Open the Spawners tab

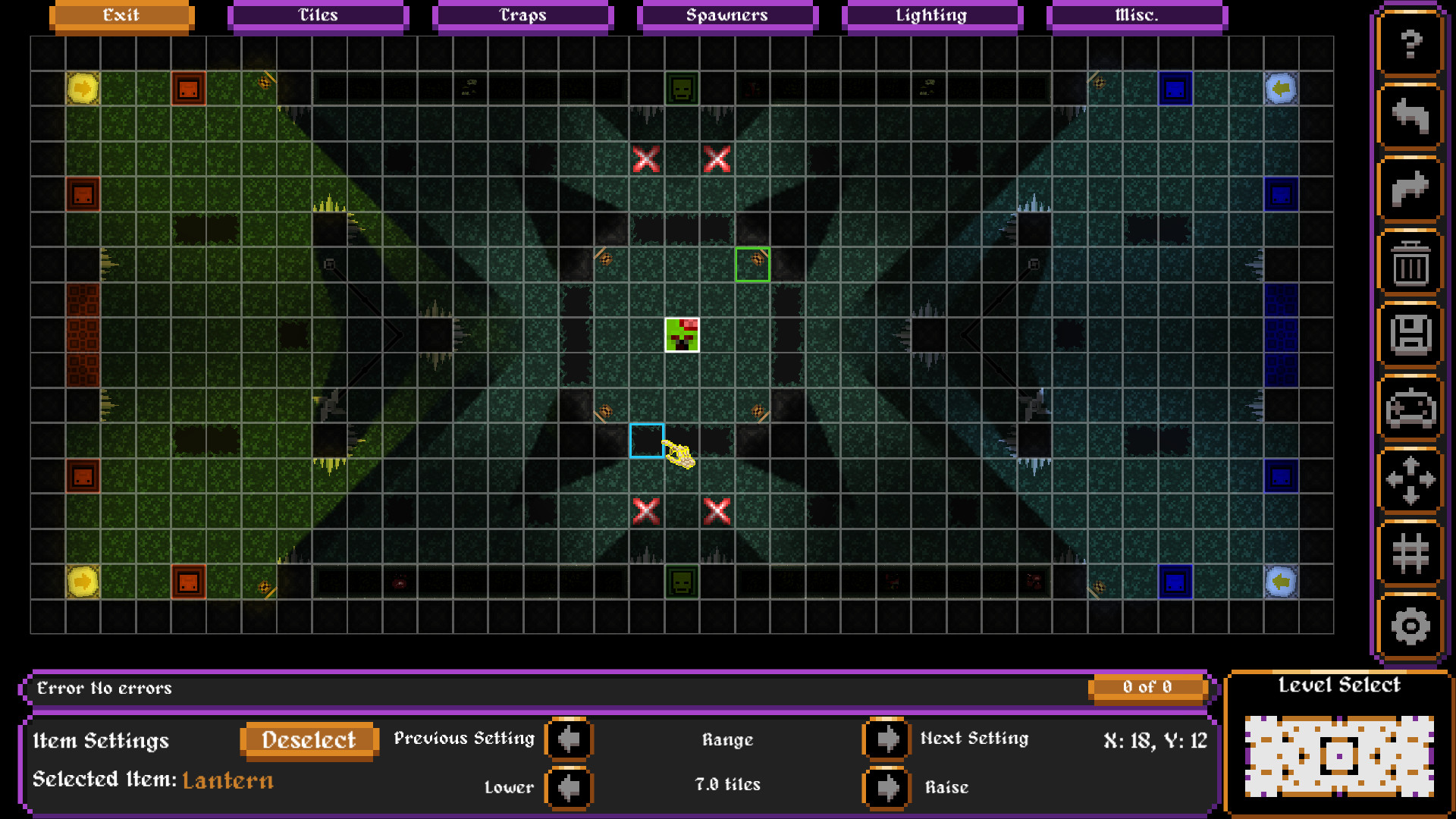point(727,14)
